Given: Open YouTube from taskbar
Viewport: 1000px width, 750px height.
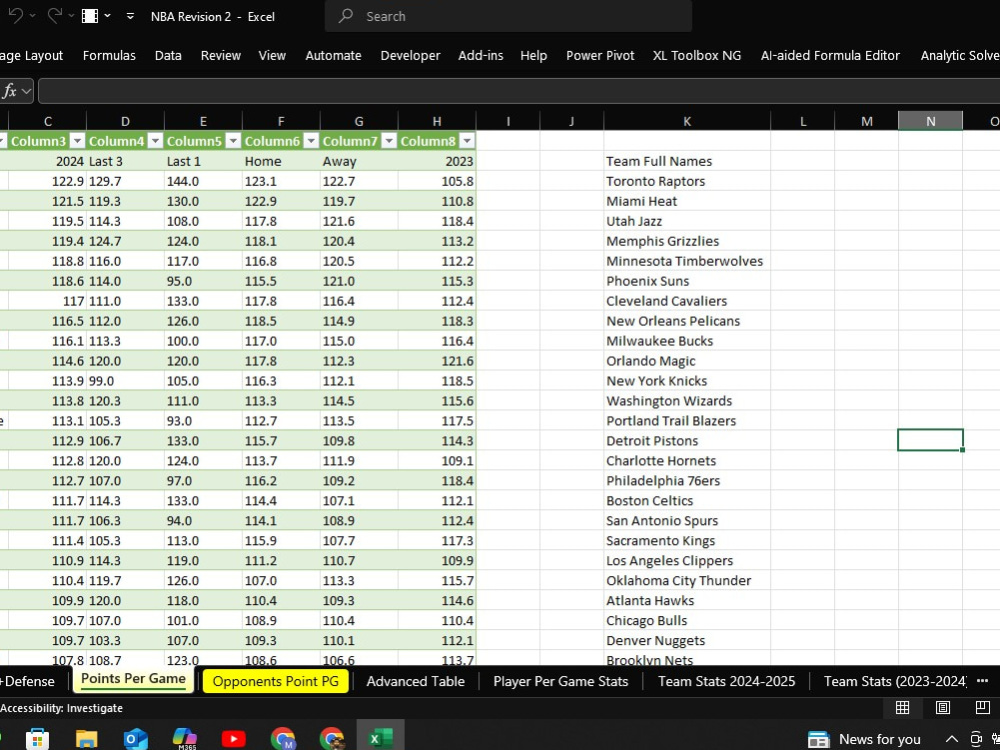Looking at the screenshot, I should click(233, 739).
